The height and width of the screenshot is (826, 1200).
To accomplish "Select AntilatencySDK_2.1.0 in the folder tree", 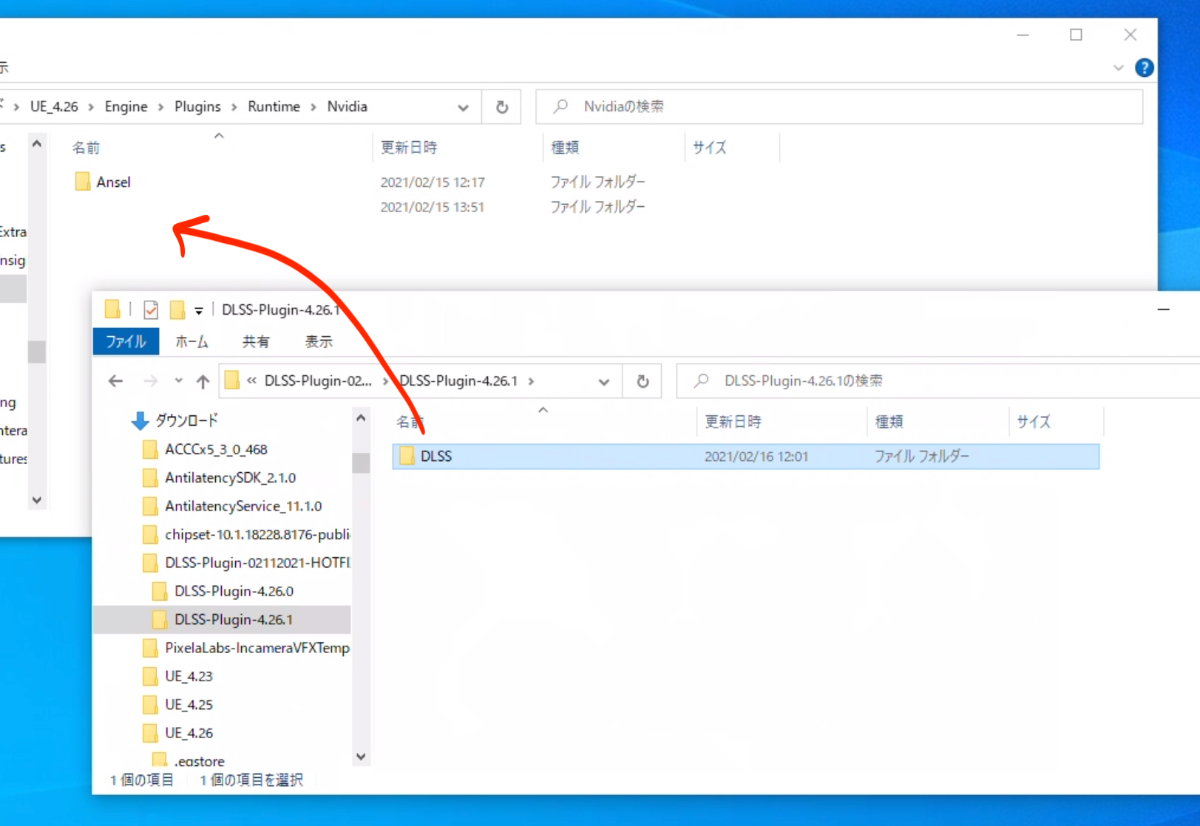I will 230,478.
